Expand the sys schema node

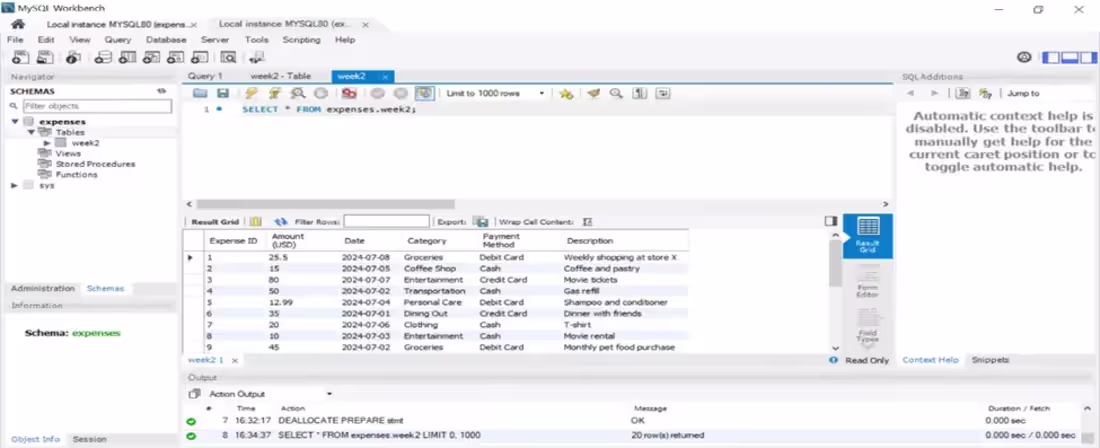(x=15, y=185)
